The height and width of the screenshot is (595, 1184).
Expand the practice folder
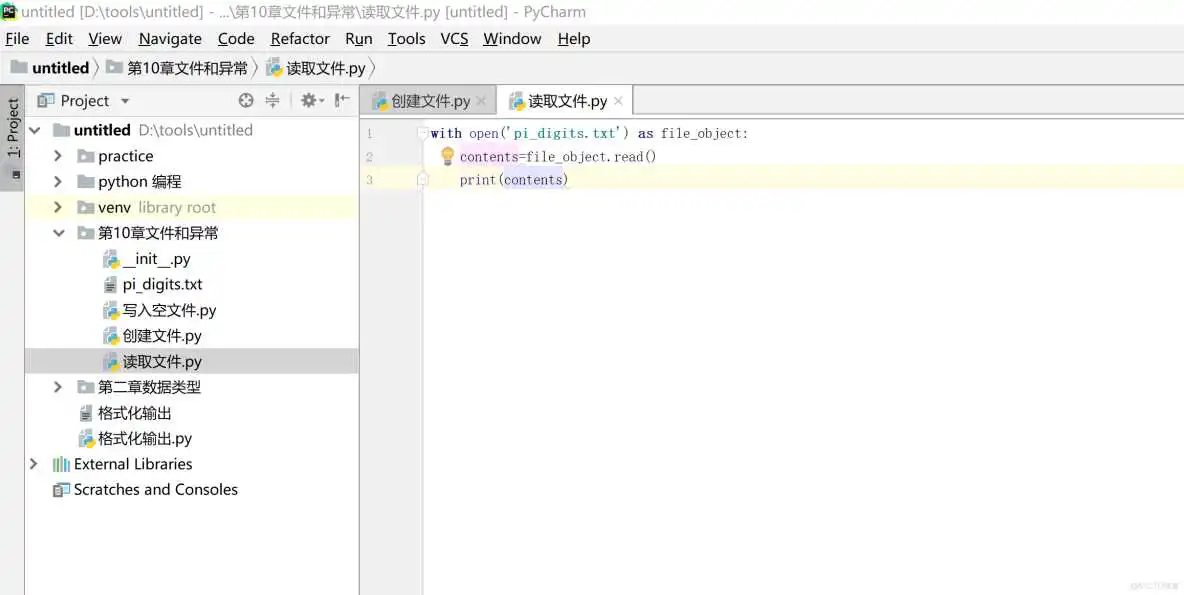point(58,155)
